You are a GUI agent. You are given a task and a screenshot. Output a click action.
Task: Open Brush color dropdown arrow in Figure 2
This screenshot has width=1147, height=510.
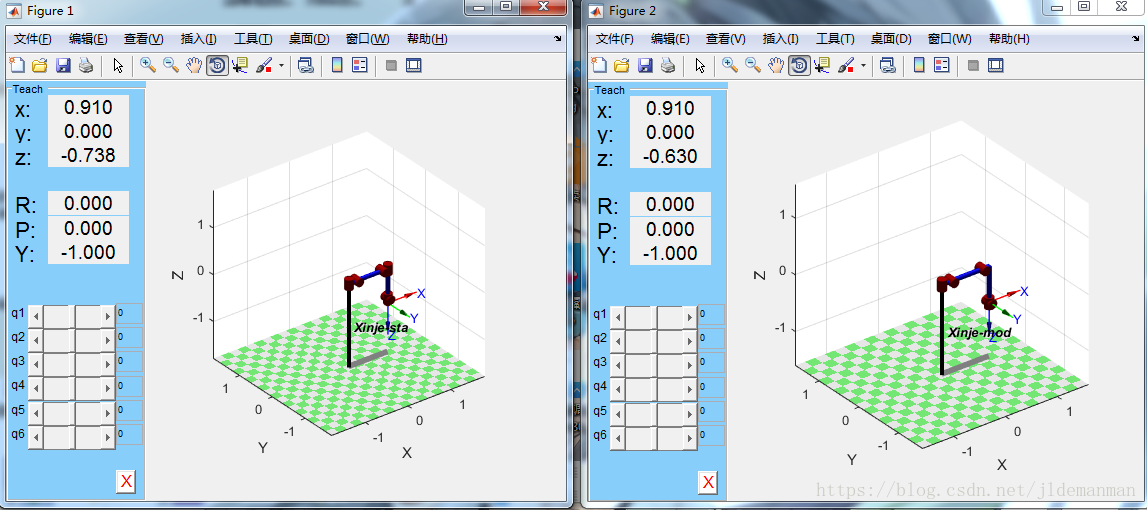[864, 66]
